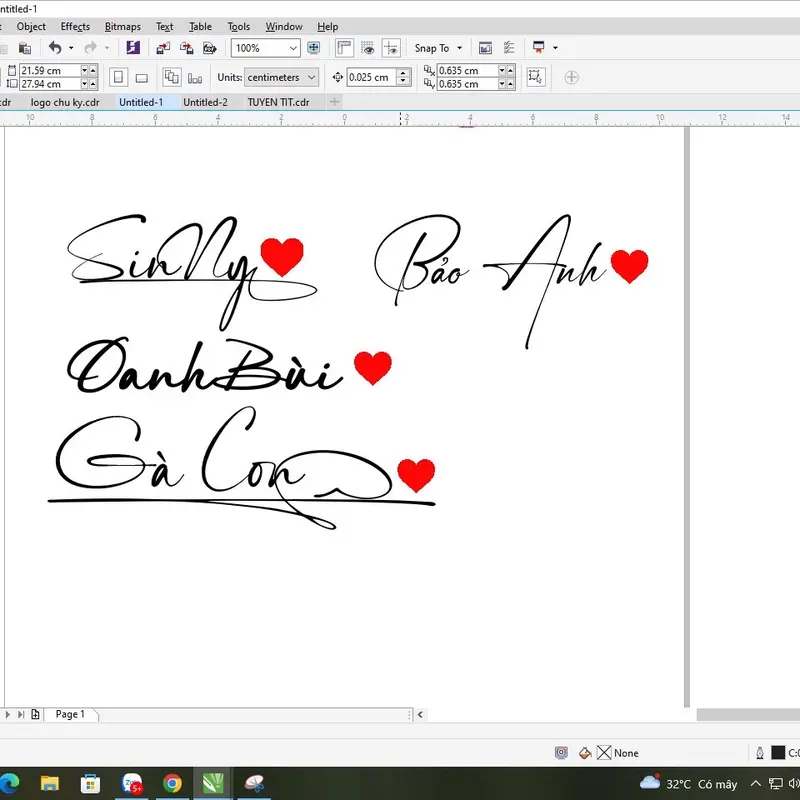Click the page height 27.94 cm field
This screenshot has height=800, width=800.
[49, 84]
